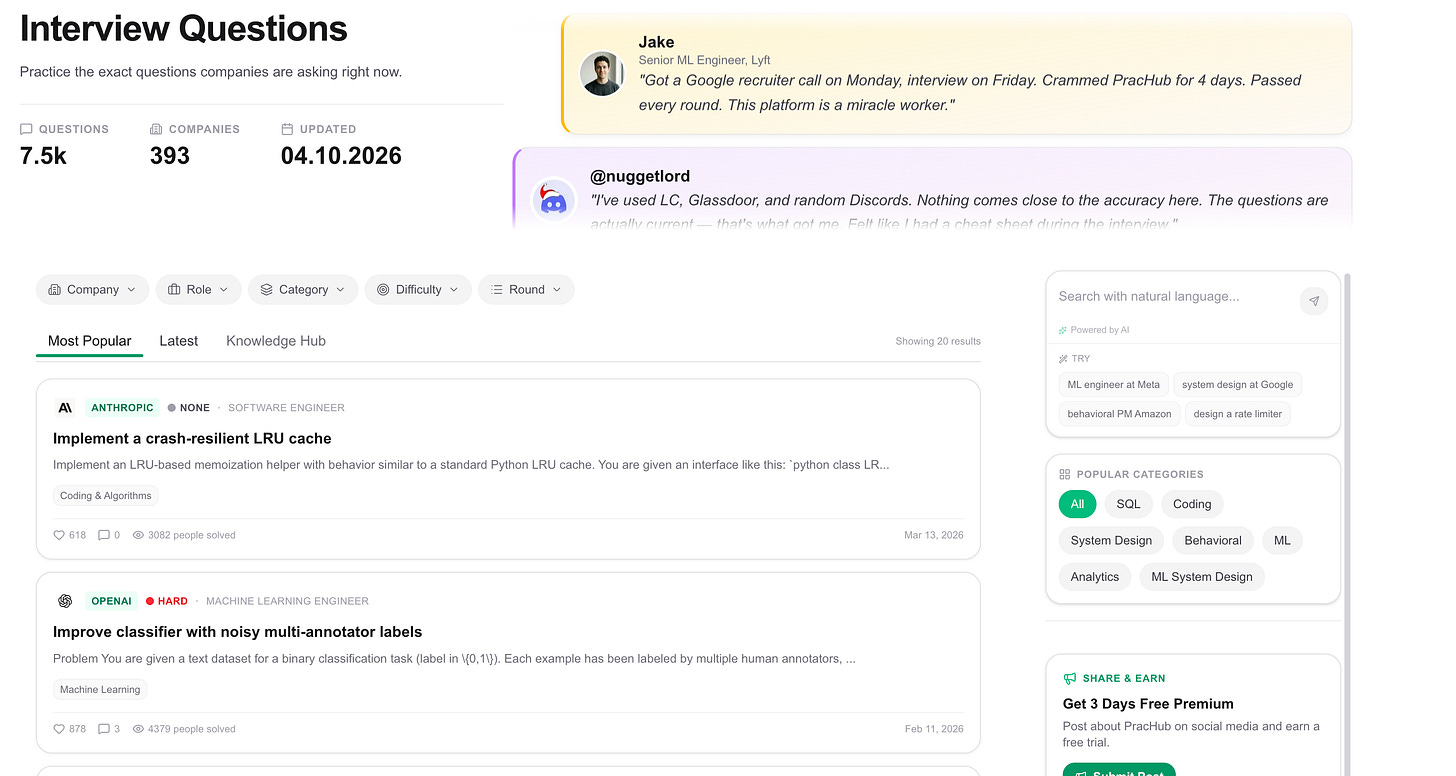Open 'Implement a crash-resilient LRU cache' question
1456x776 pixels.
192,439
